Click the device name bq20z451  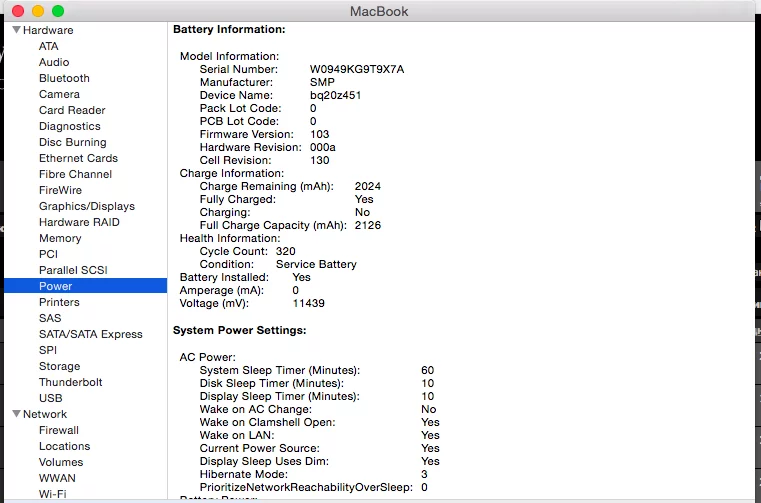coord(335,96)
